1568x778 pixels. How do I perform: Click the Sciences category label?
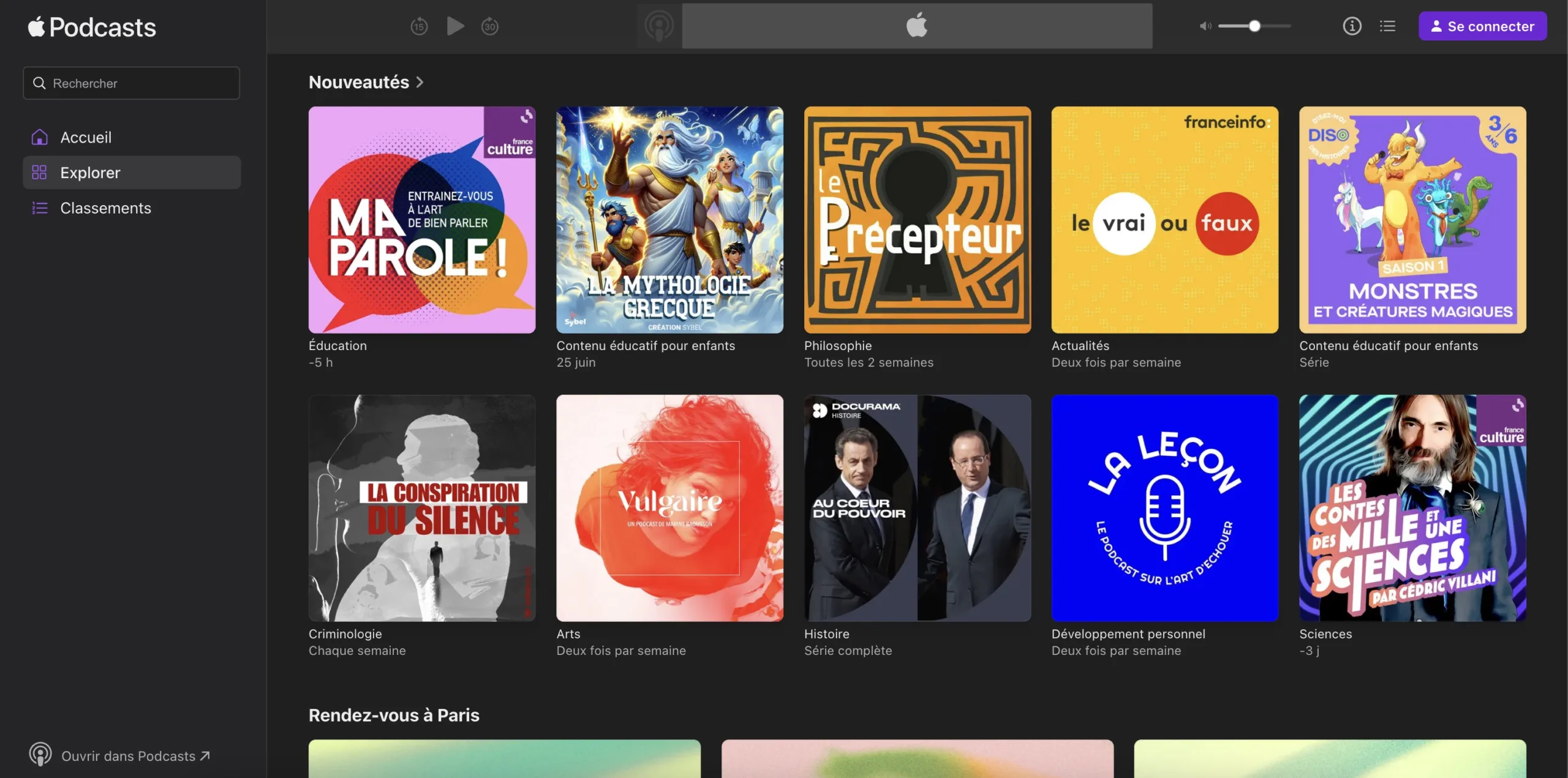(1325, 634)
